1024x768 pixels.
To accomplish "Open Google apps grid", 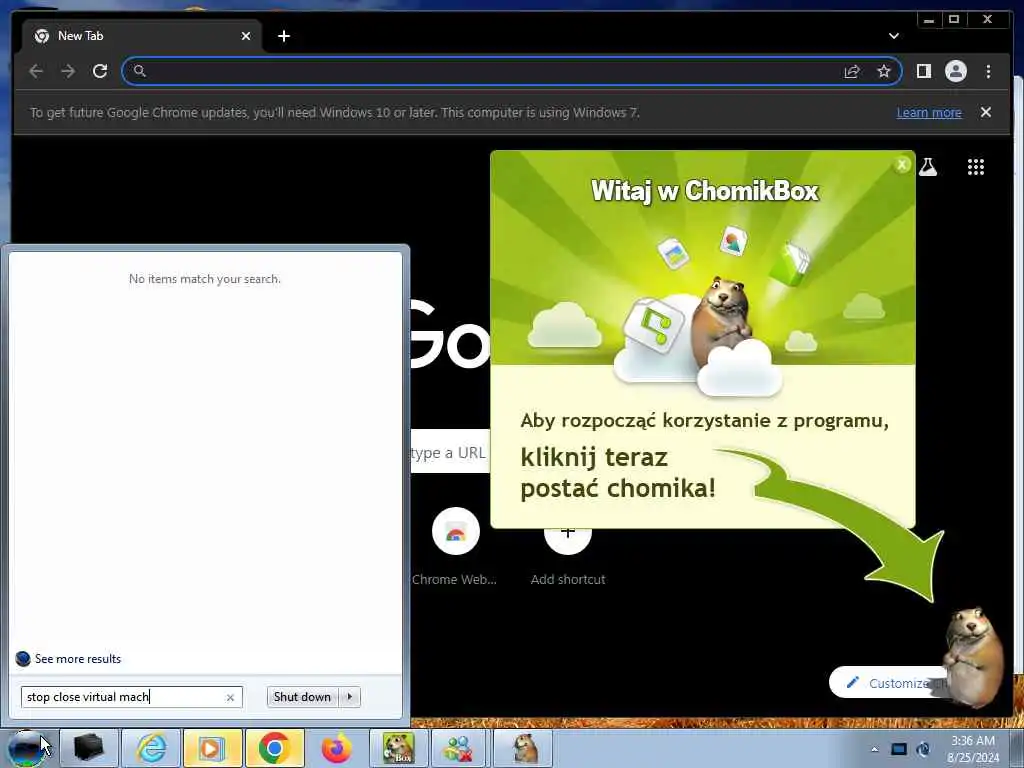I will [976, 167].
